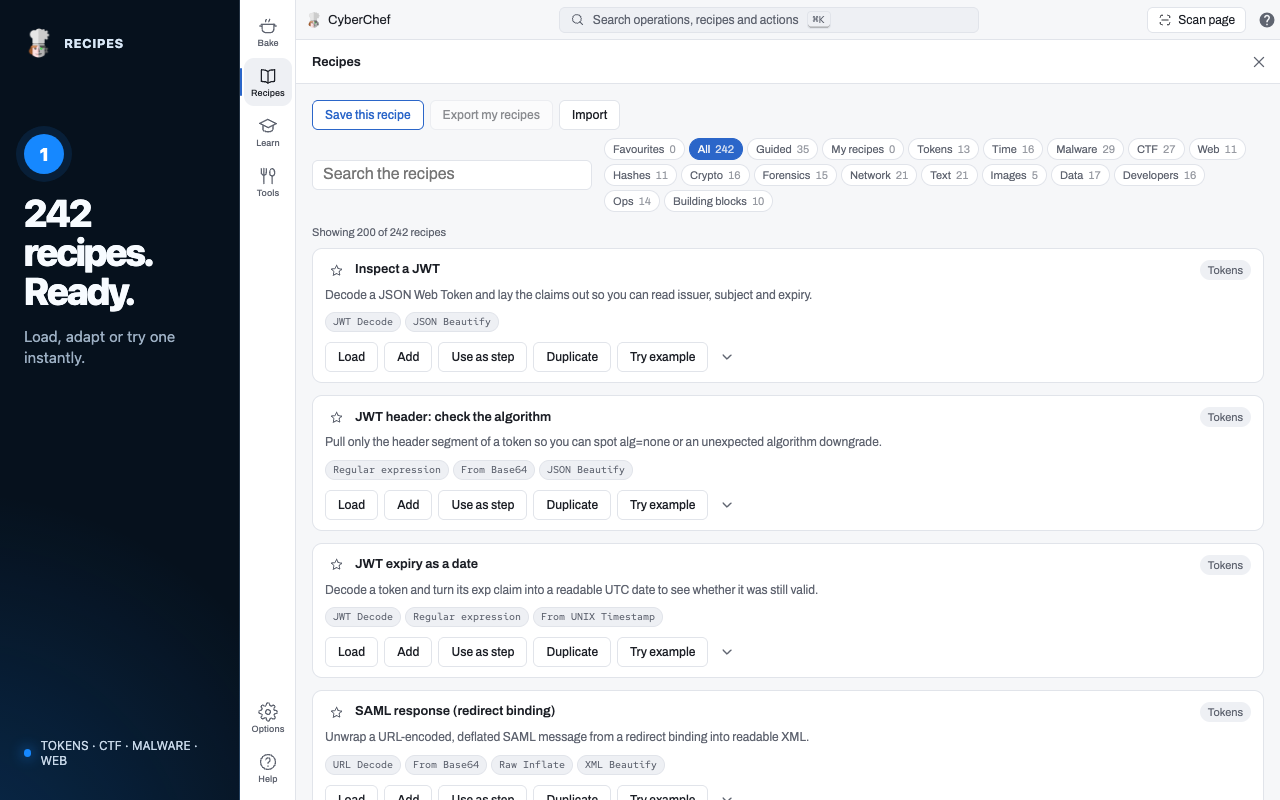Viewport: 1280px width, 800px height.
Task: Star the JWT expiry as a date recipe
Action: click(x=337, y=564)
